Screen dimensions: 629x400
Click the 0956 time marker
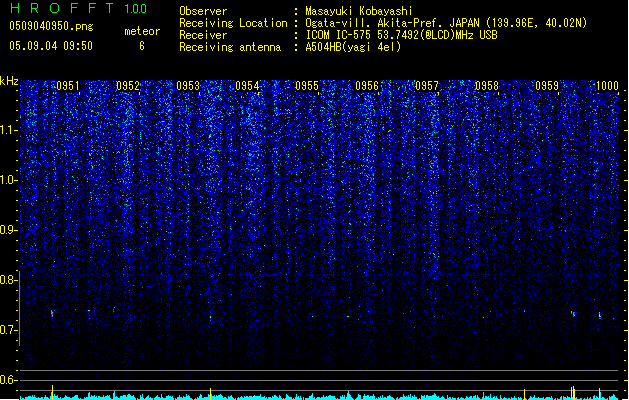(x=367, y=86)
